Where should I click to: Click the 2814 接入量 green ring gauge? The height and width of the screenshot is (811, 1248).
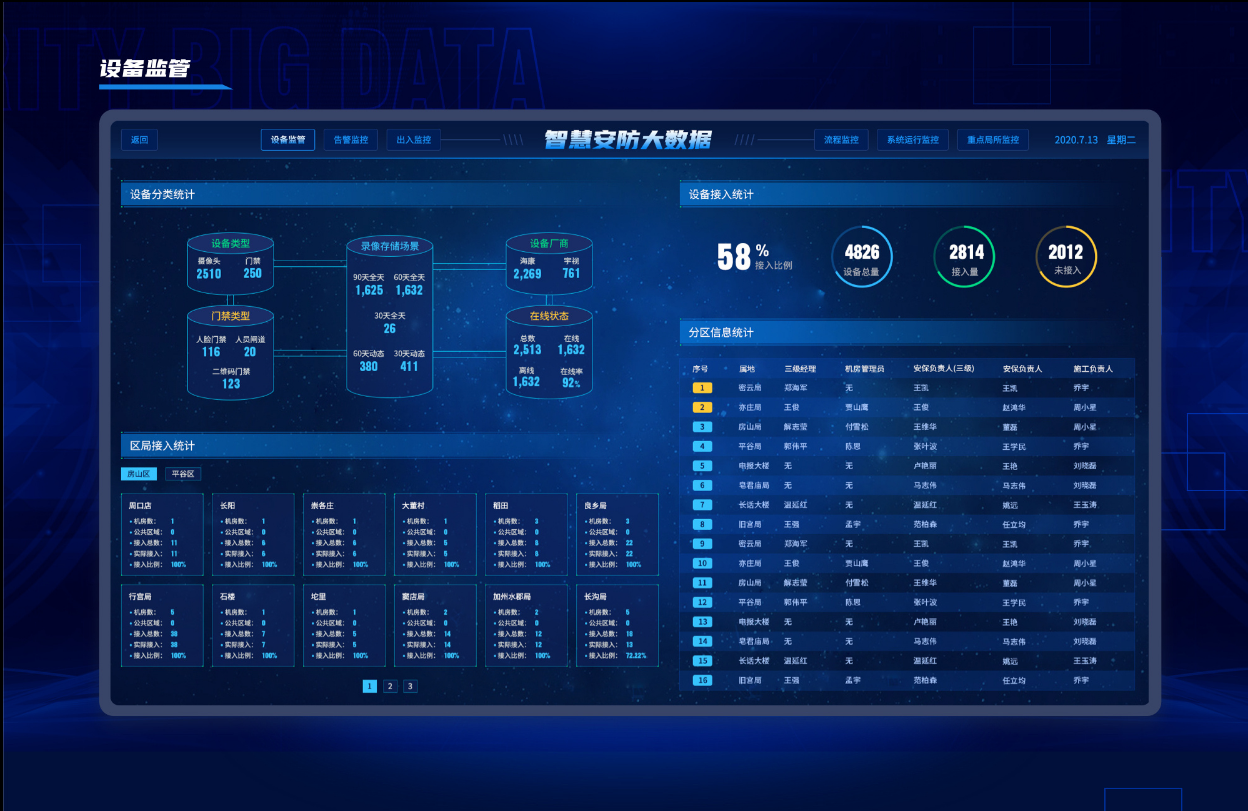[x=965, y=257]
